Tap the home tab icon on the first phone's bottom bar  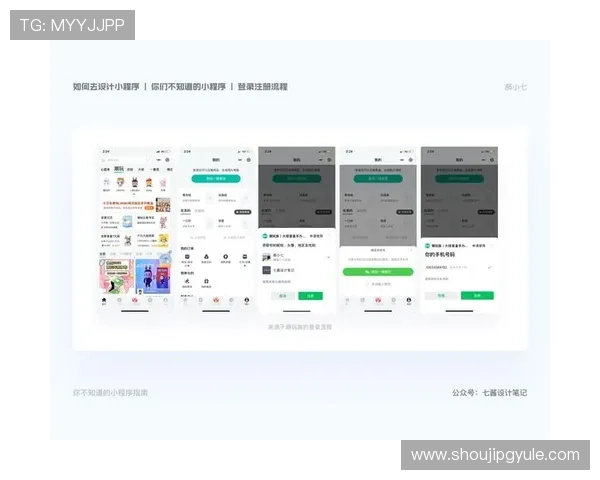point(104,301)
